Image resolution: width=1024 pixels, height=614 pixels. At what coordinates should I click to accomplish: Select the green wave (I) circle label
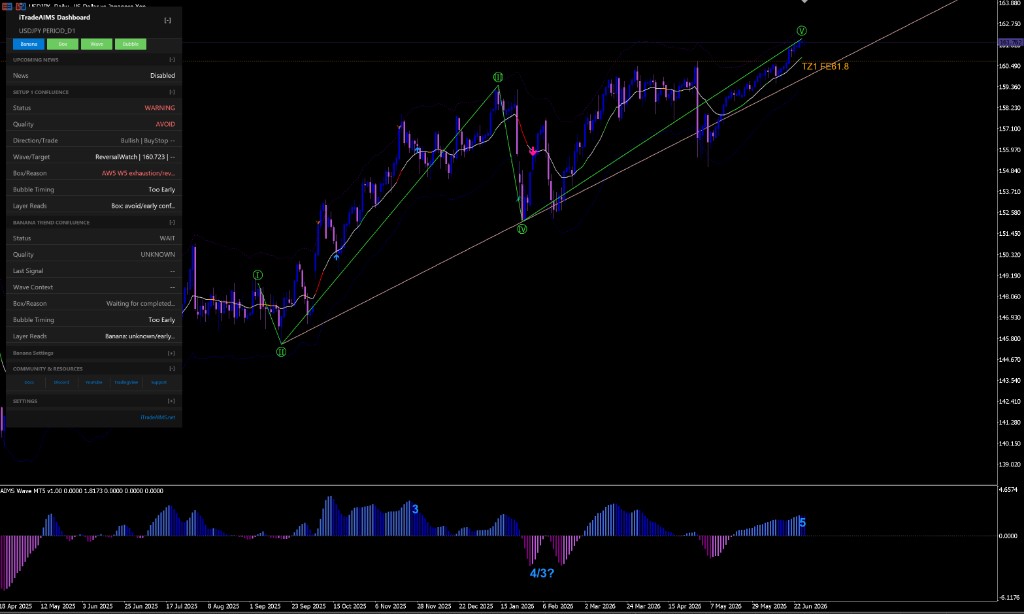(257, 275)
